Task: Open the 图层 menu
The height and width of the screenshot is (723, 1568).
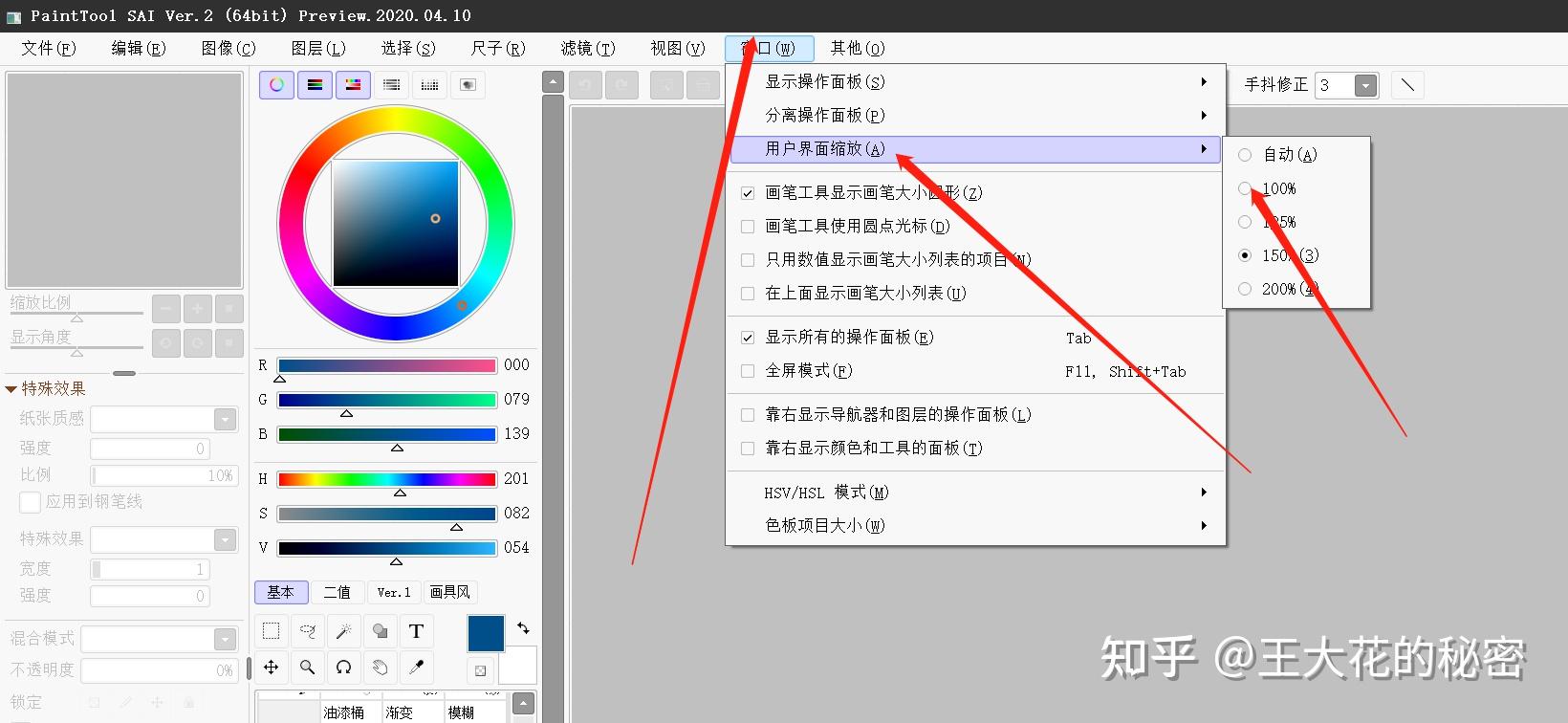Action: pyautogui.click(x=318, y=48)
